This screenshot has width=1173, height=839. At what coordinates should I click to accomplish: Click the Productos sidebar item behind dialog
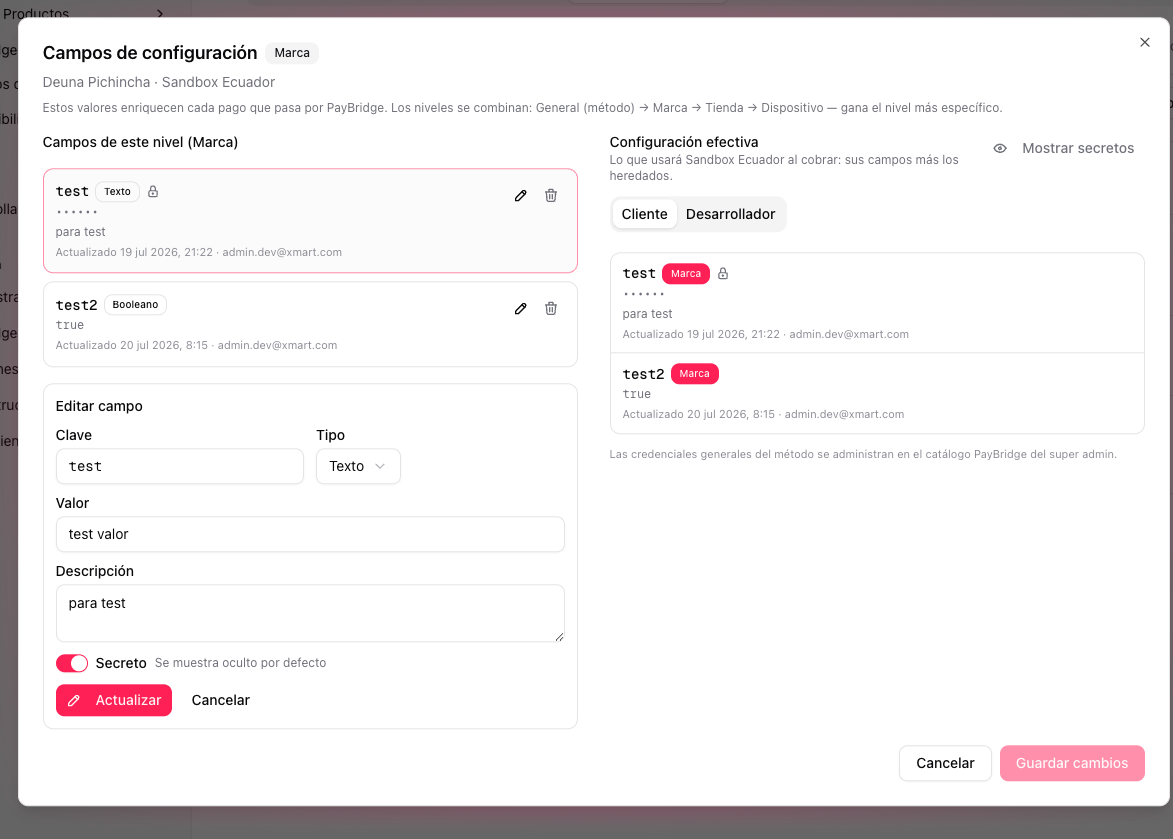(x=36, y=13)
